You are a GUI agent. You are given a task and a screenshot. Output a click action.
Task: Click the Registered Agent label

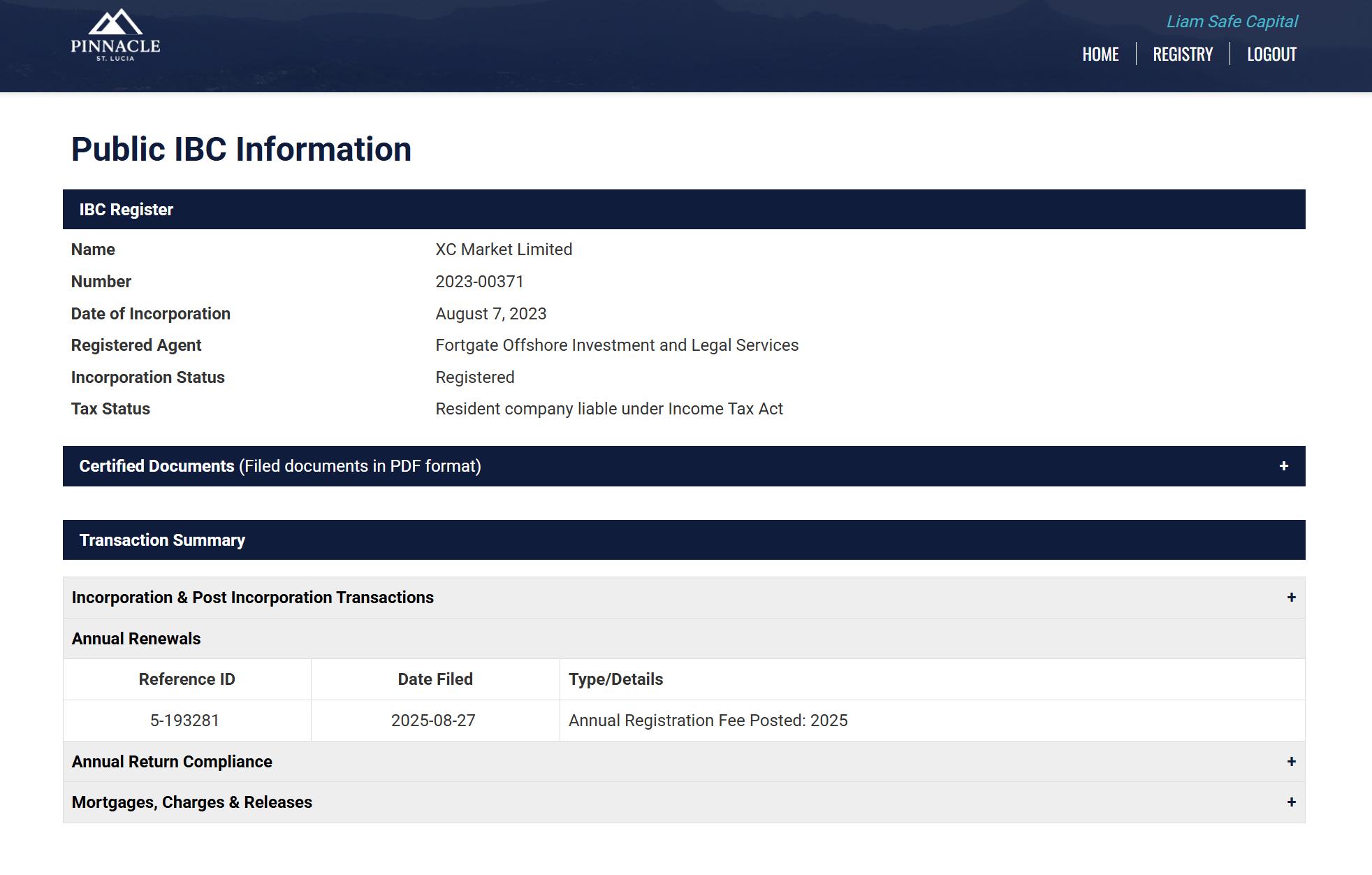coord(136,345)
